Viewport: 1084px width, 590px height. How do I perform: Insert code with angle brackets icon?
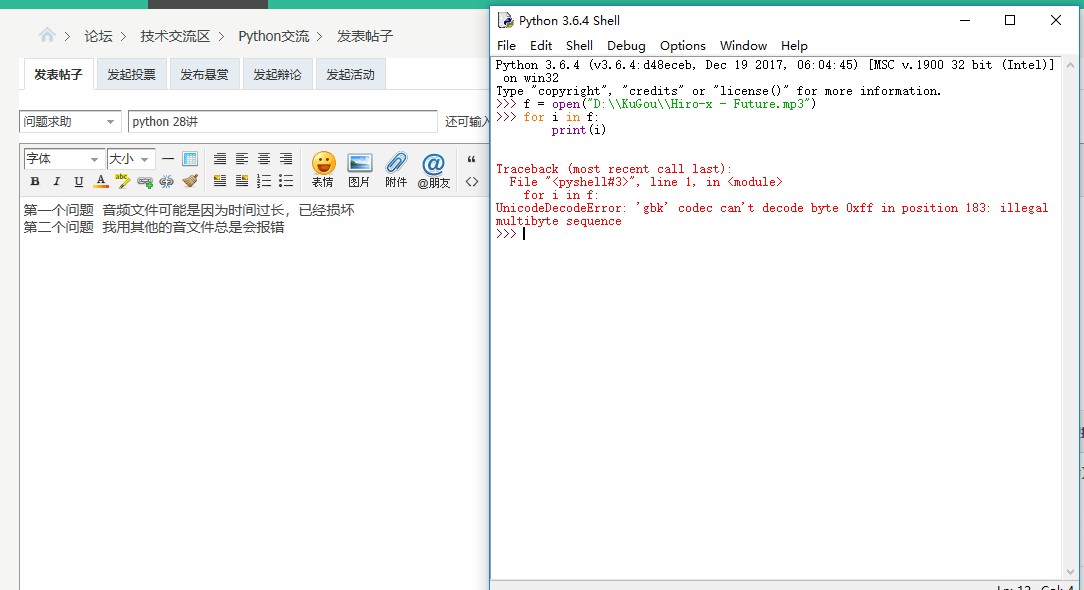[472, 181]
